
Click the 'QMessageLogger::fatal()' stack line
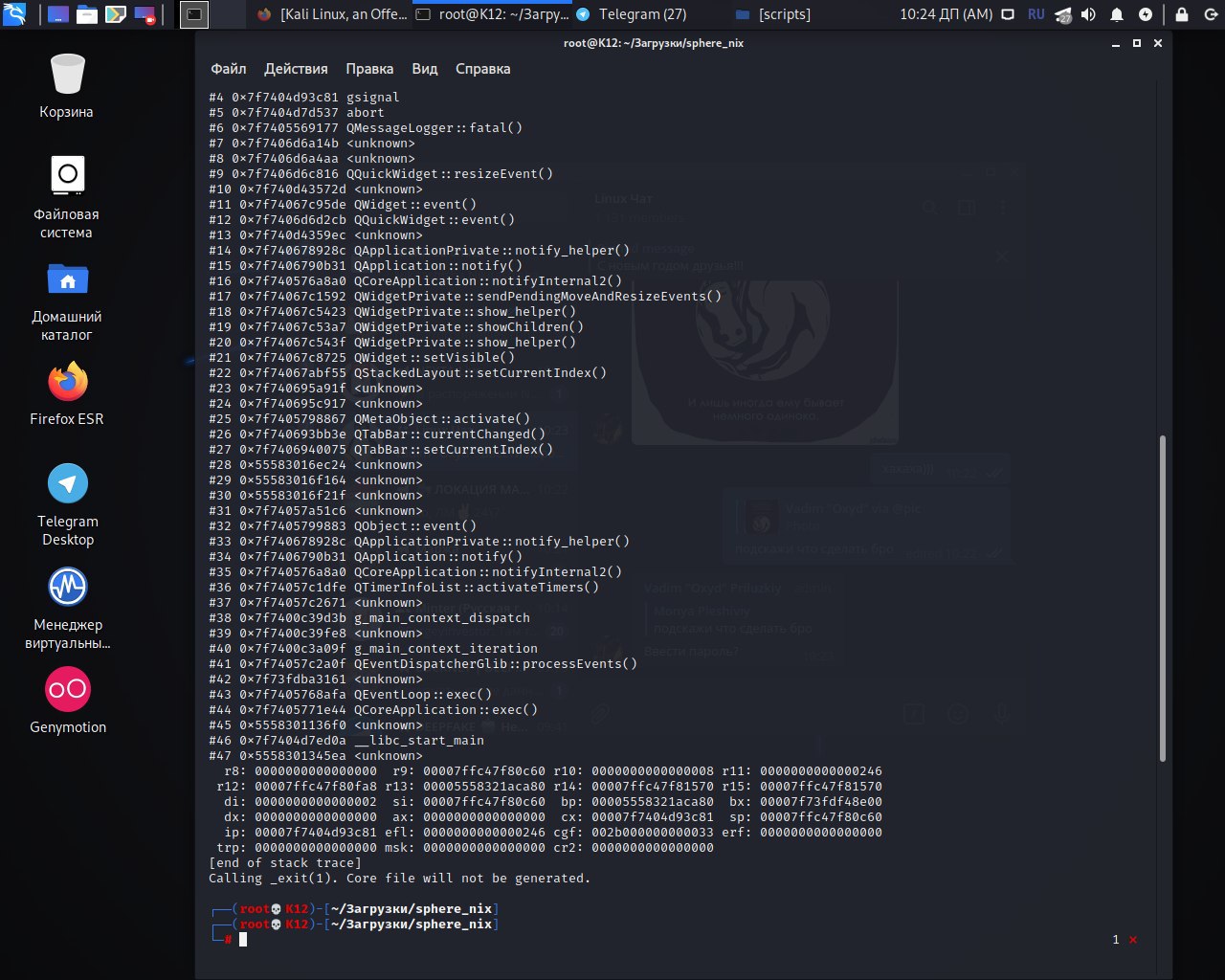[x=366, y=127]
